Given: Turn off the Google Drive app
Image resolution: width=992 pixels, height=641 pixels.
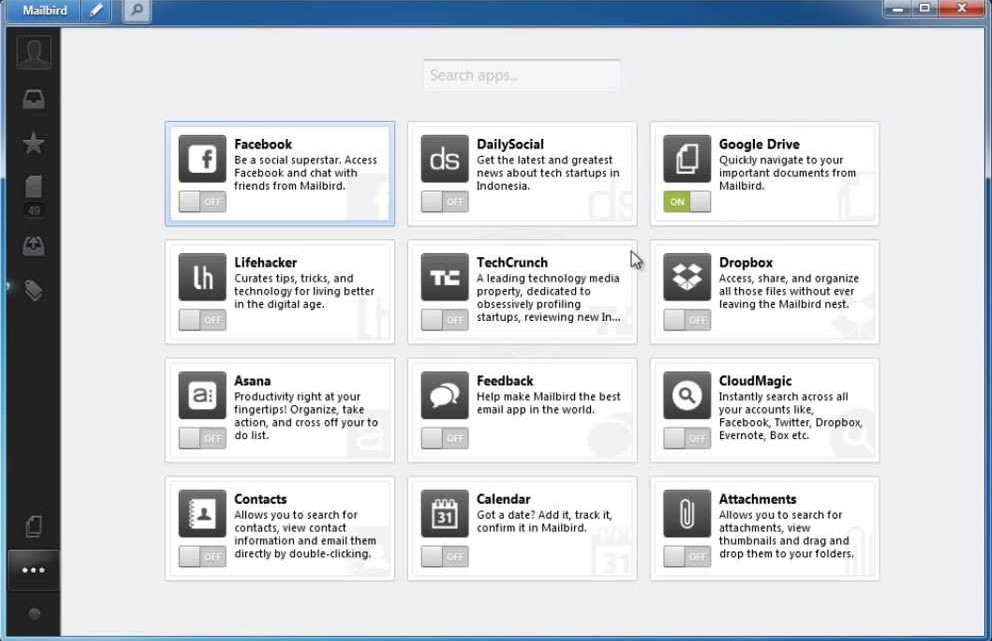Looking at the screenshot, I should pyautogui.click(x=685, y=201).
